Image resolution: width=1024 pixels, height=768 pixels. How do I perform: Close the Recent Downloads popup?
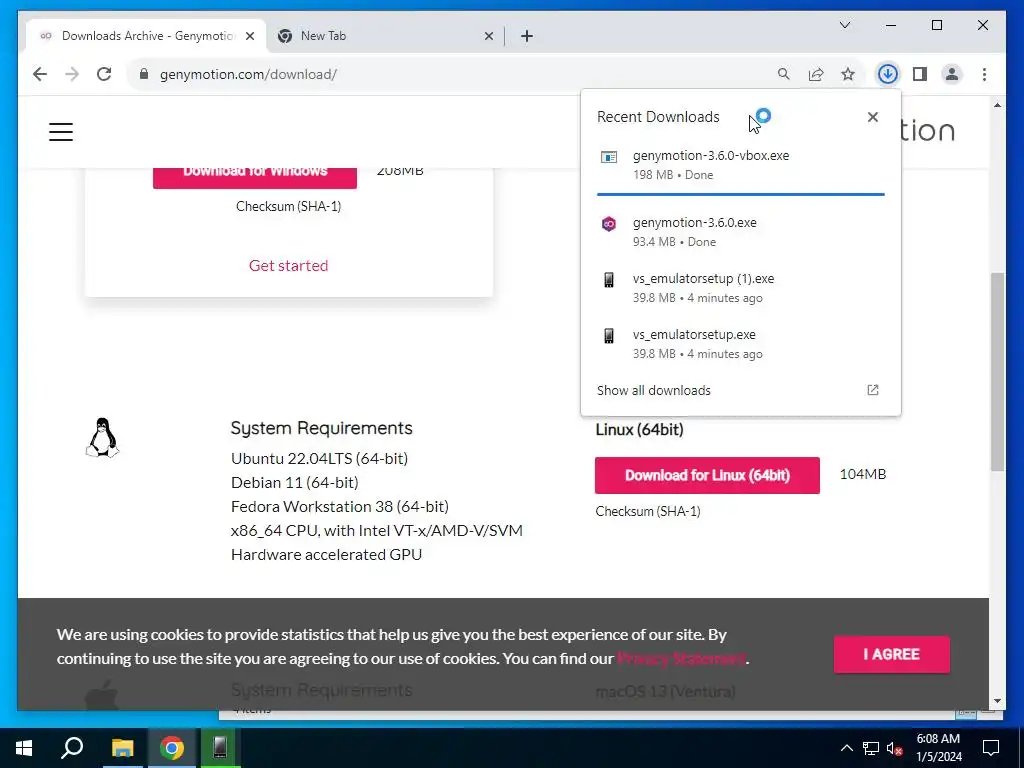point(872,117)
